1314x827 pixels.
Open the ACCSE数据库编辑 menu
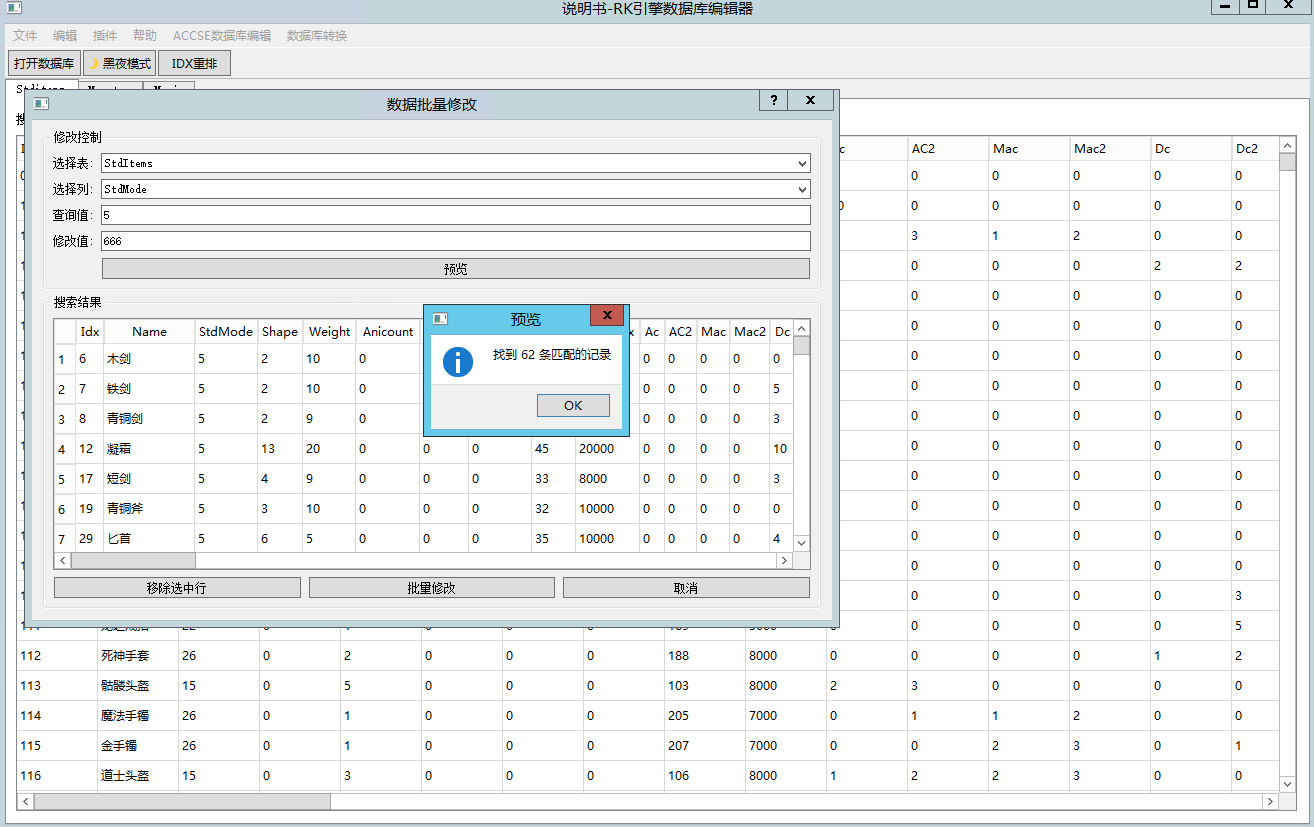pyautogui.click(x=221, y=36)
